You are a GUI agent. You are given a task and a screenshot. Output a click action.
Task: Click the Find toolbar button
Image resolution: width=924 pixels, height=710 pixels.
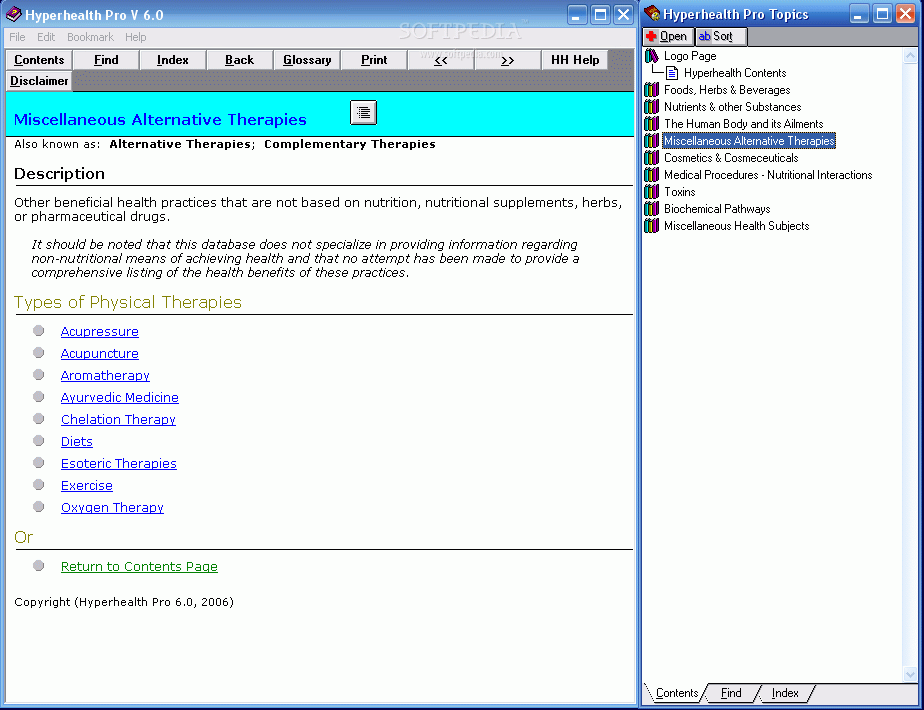[x=106, y=60]
